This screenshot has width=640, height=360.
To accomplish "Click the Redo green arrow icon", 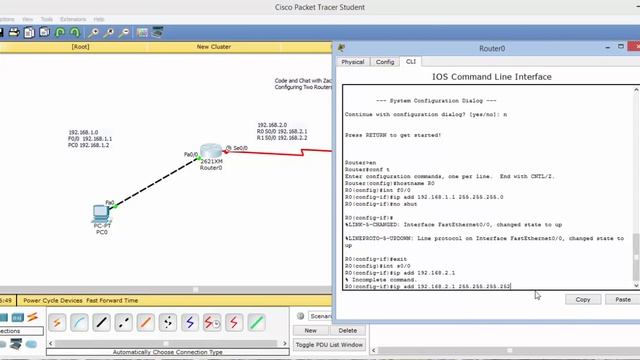I will pyautogui.click(x=75, y=32).
